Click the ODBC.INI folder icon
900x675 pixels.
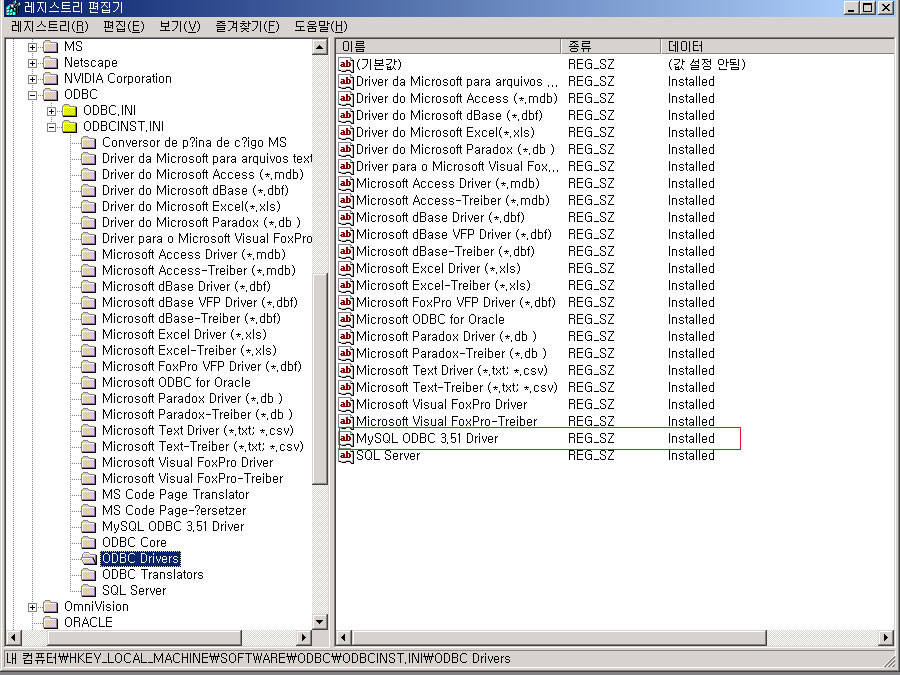[x=70, y=111]
